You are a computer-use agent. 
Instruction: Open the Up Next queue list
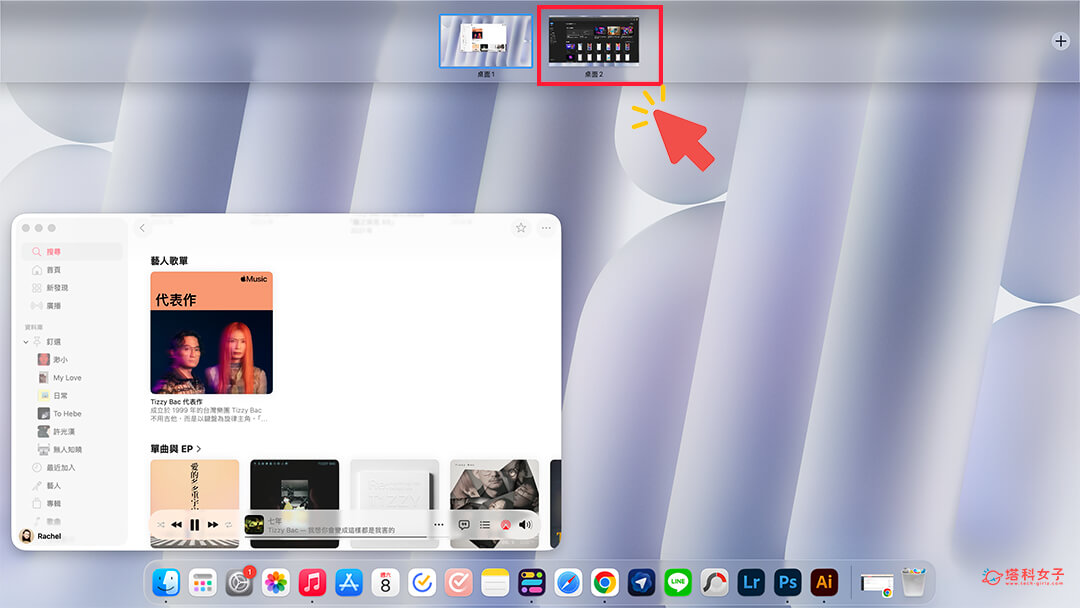(x=484, y=524)
